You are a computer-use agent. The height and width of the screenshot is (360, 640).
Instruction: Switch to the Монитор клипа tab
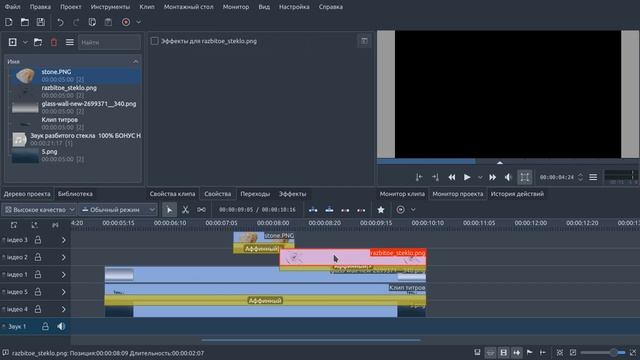point(402,194)
